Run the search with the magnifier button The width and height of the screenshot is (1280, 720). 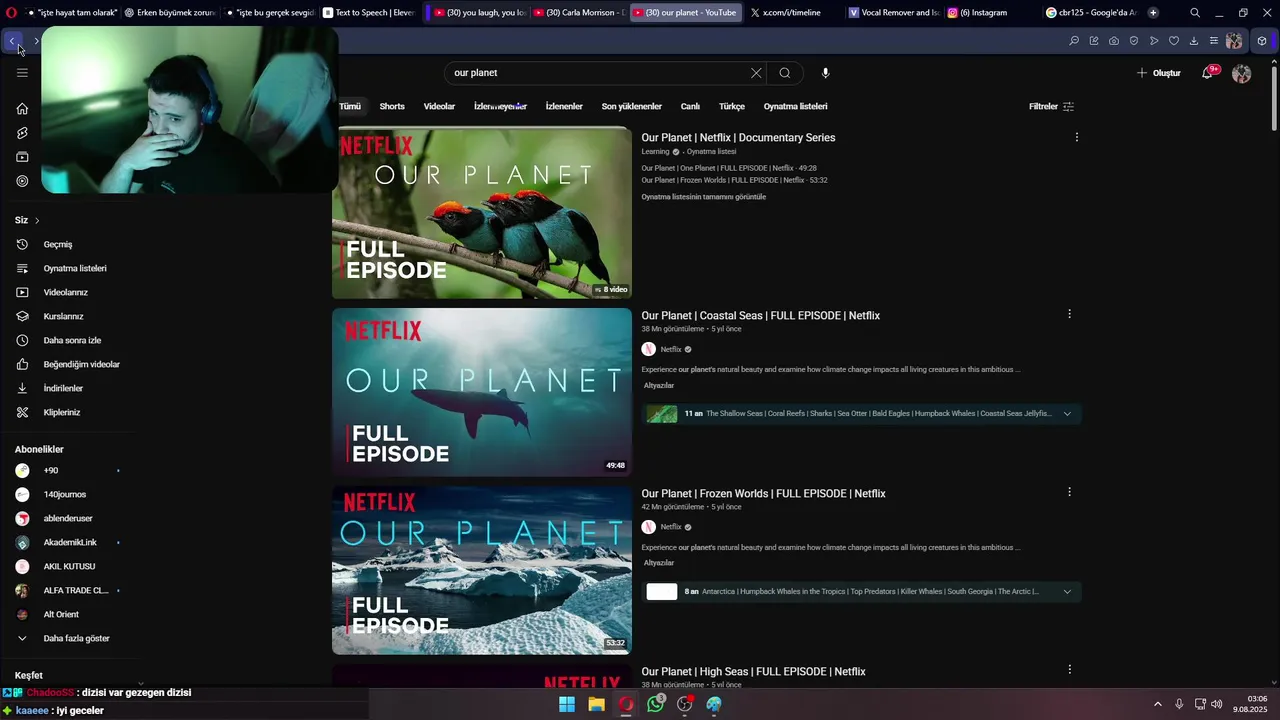coord(785,73)
